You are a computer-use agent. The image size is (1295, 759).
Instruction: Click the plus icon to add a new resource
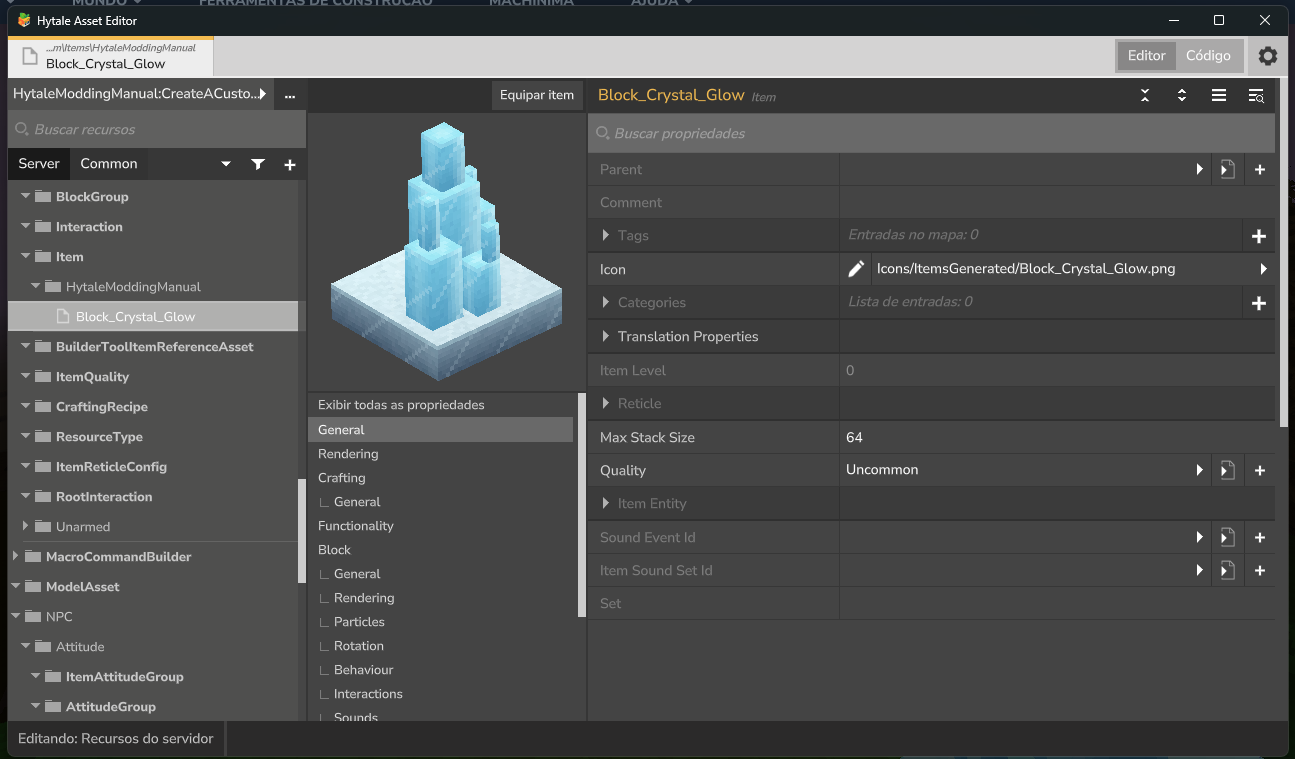point(289,164)
